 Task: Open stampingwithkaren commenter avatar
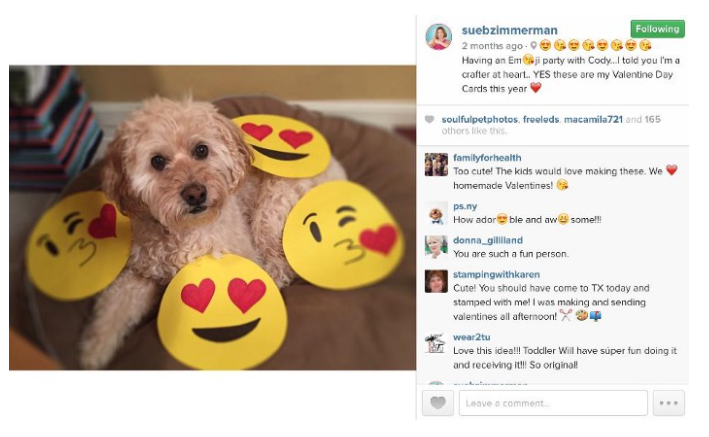coord(436,281)
